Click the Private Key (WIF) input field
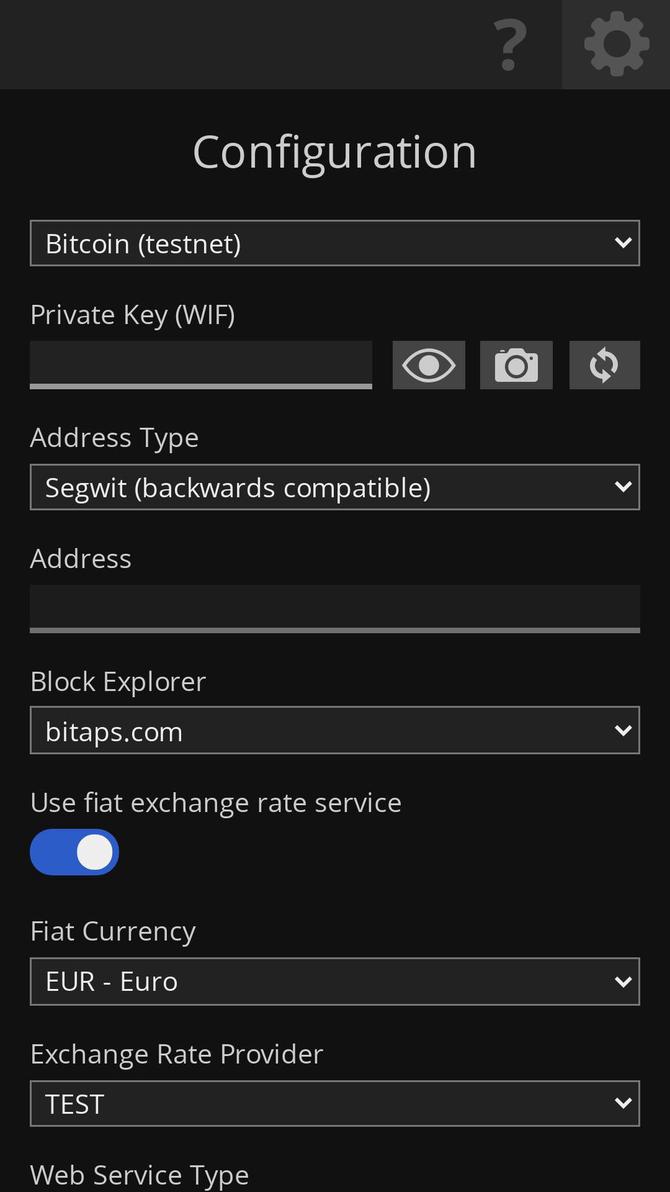This screenshot has height=1192, width=670. tap(201, 364)
